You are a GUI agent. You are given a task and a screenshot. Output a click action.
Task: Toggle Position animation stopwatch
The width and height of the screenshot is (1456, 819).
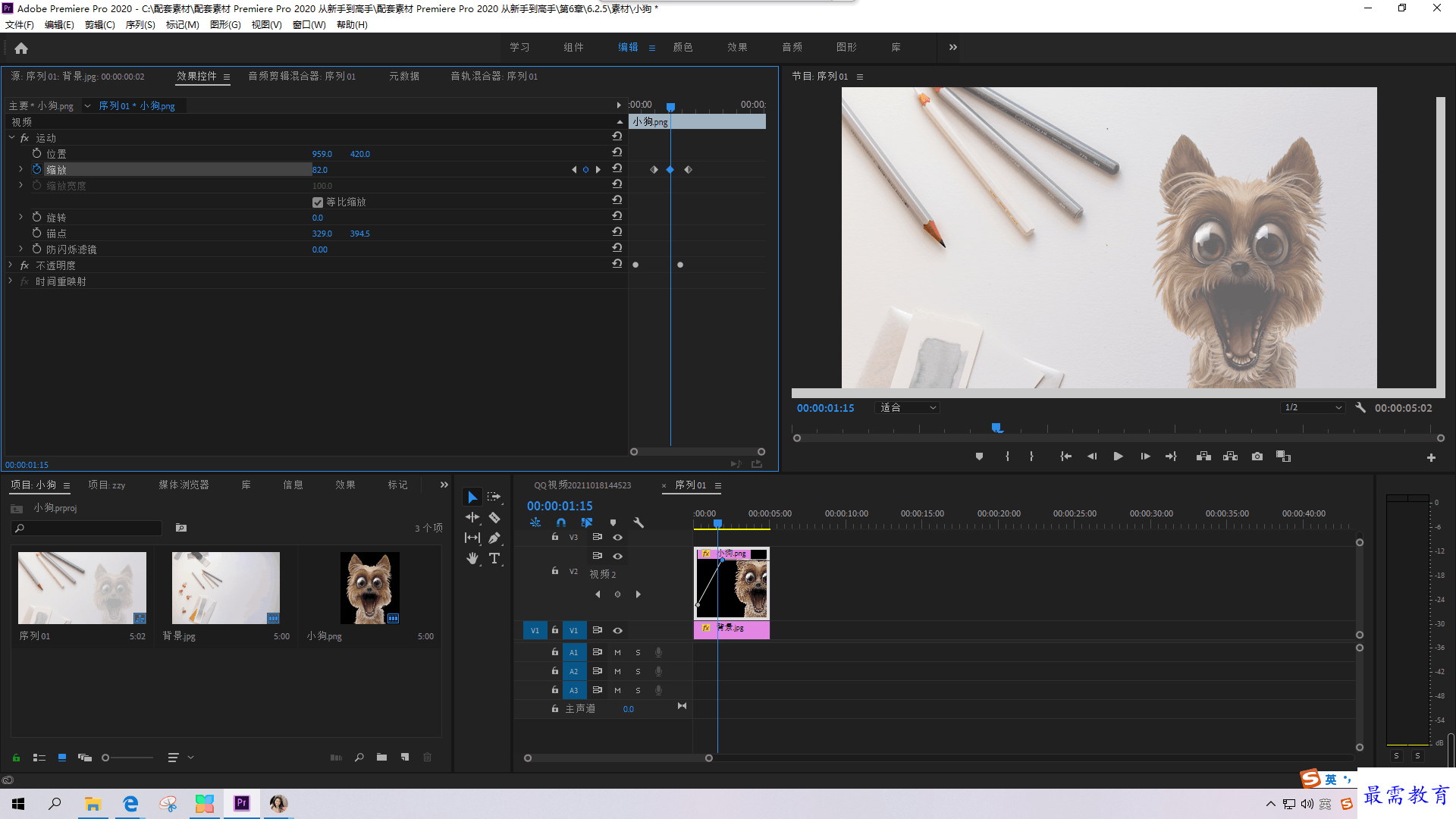[x=36, y=153]
